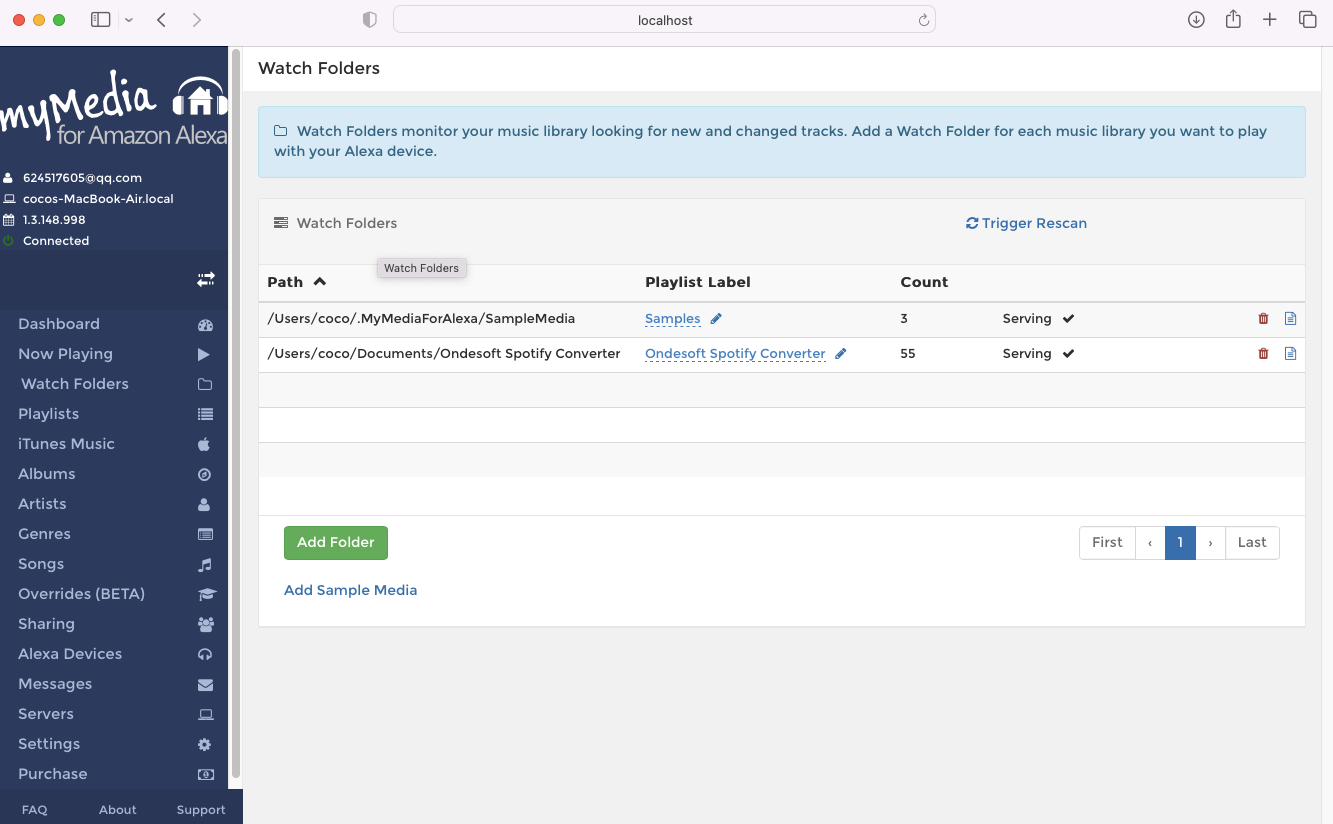This screenshot has width=1333, height=824.
Task: Open Albums section
Action: tap(47, 474)
